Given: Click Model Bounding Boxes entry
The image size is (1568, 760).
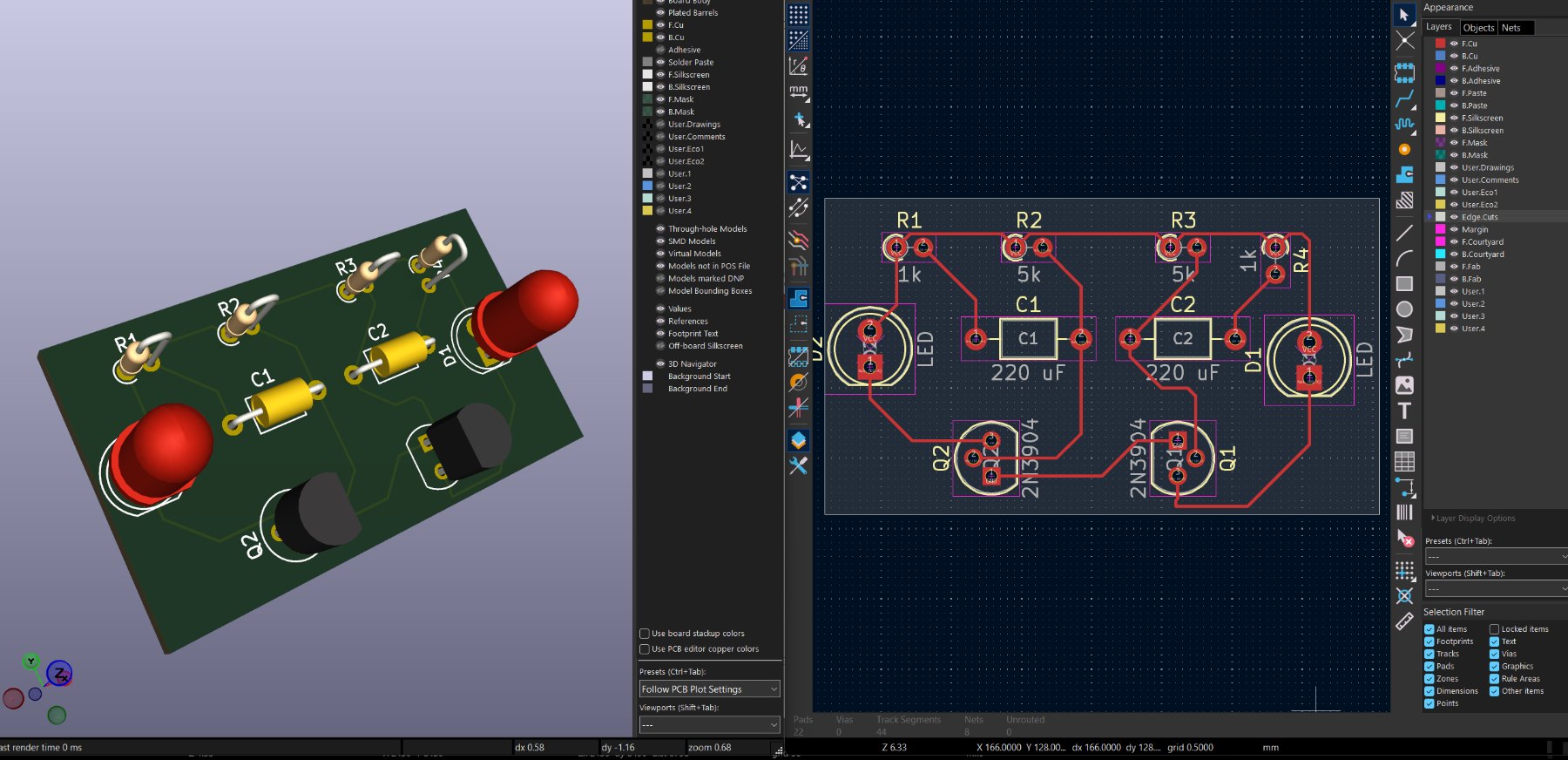Looking at the screenshot, I should coord(710,291).
